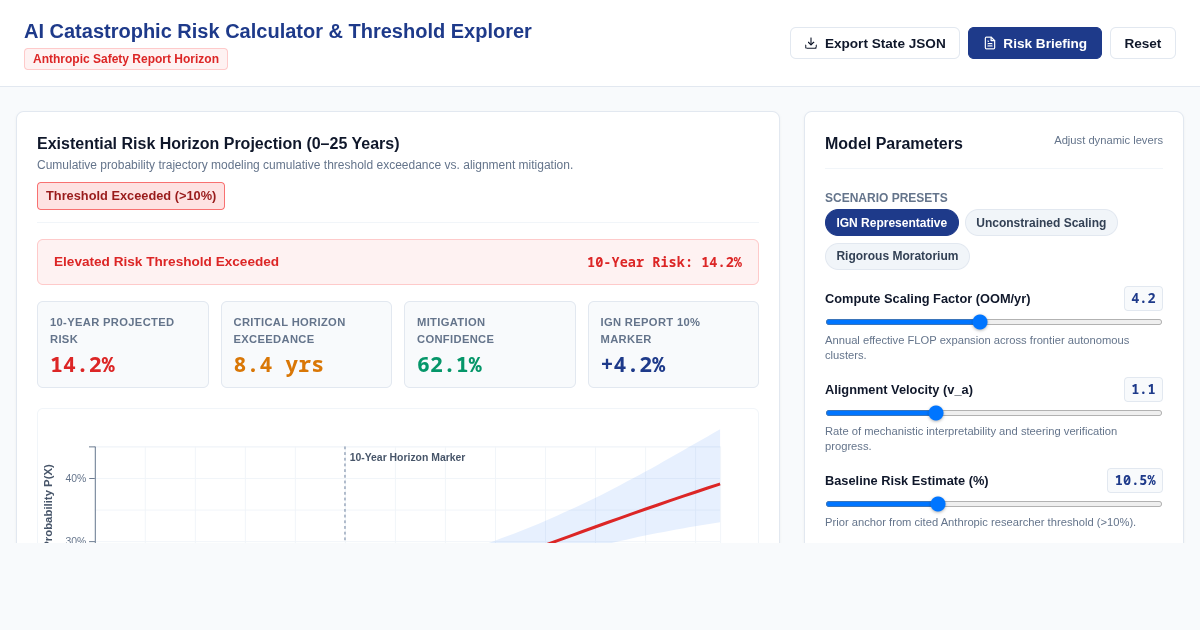Choose the Rigorous Moratorium preset

pos(897,256)
